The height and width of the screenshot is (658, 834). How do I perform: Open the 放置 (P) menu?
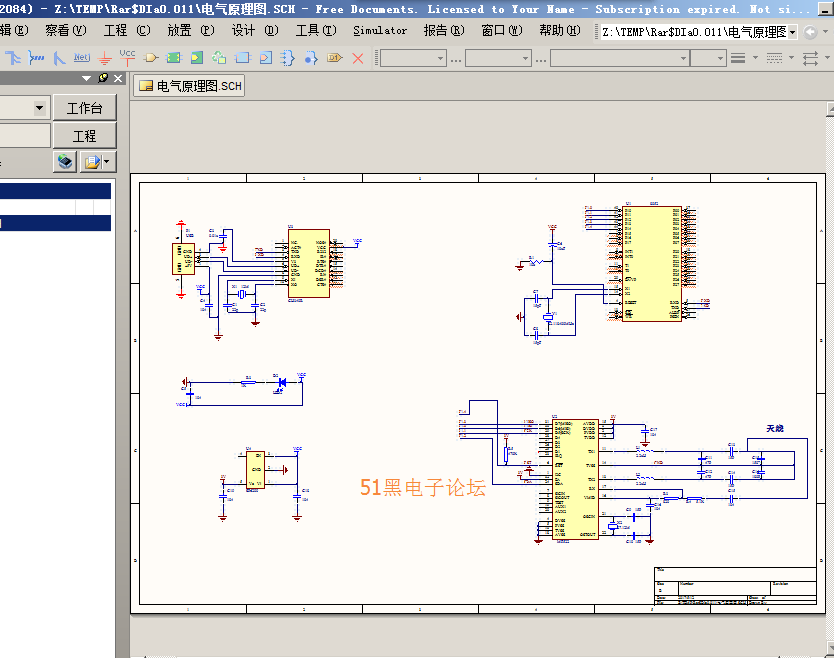click(190, 31)
